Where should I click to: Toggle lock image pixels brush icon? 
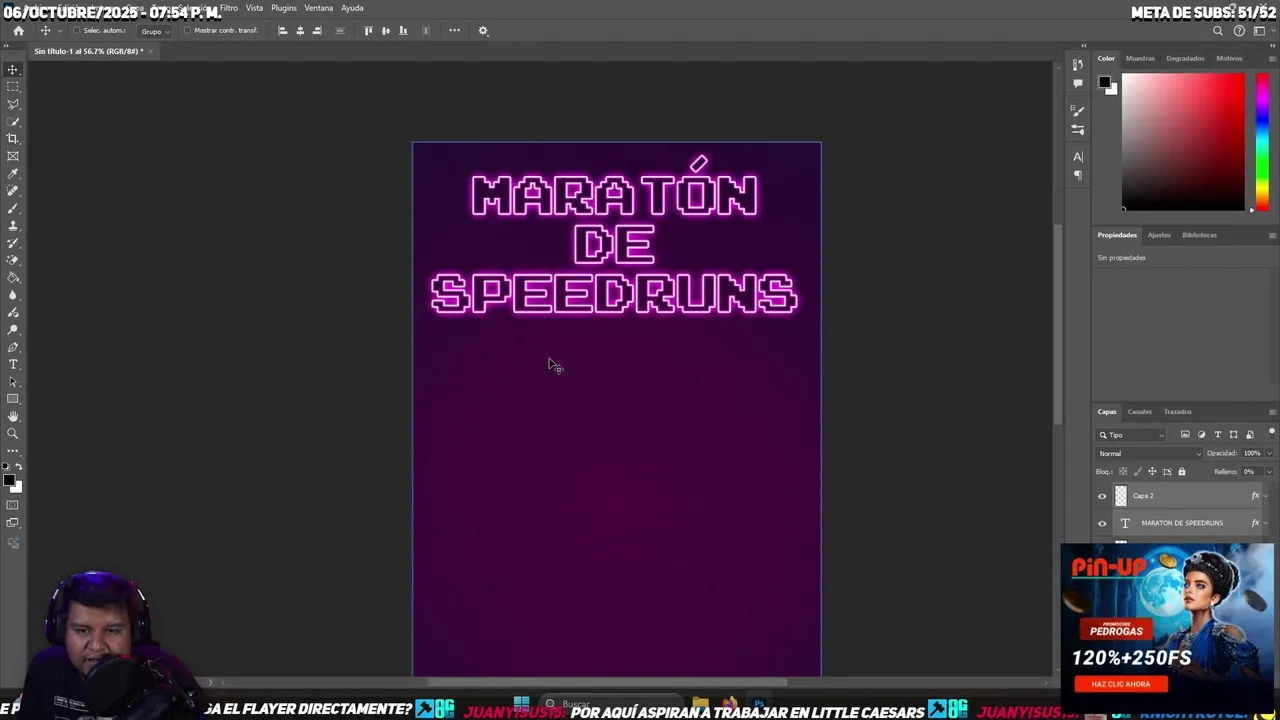tap(1137, 472)
